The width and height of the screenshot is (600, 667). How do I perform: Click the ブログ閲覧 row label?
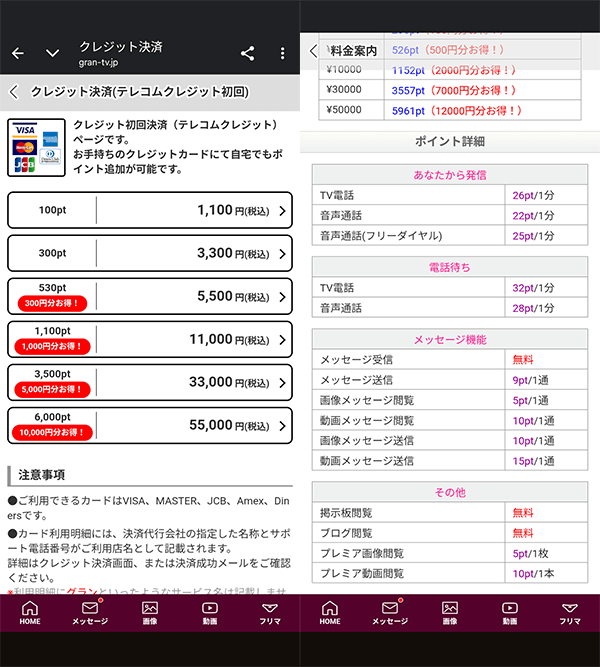click(346, 533)
